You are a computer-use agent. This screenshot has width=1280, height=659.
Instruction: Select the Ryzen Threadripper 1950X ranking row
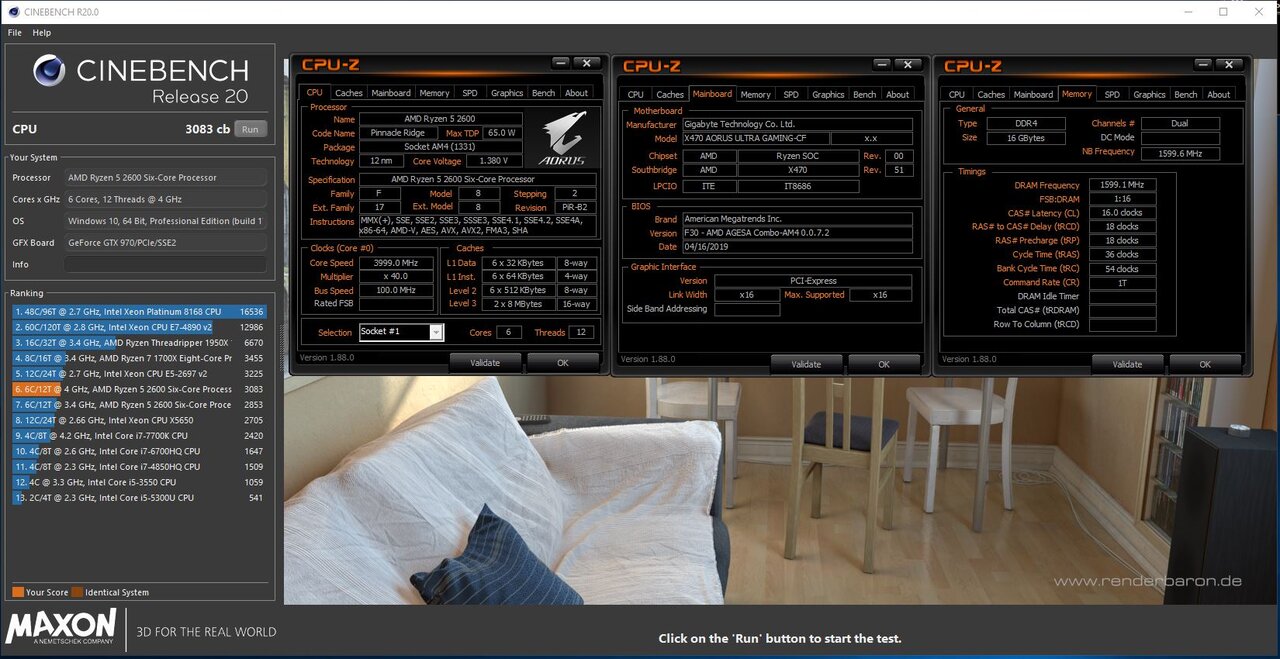[x=139, y=343]
